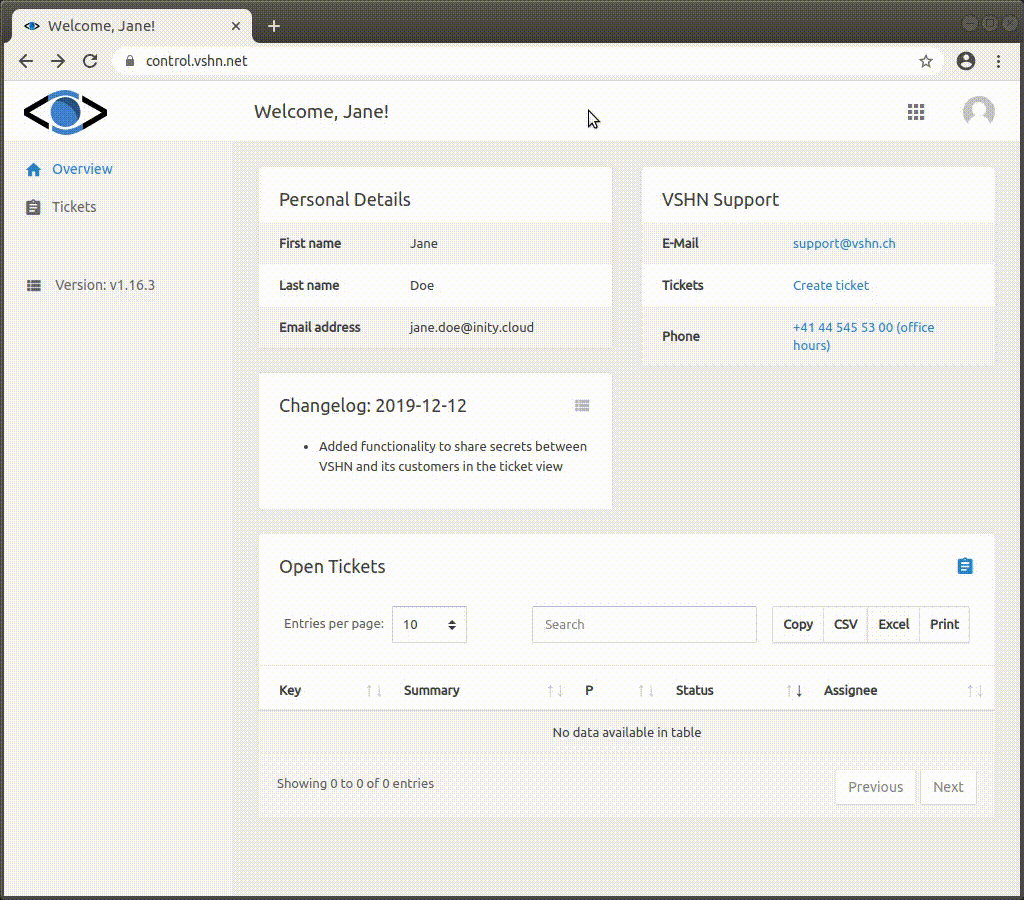Select the home icon beside Overview
1024x900 pixels.
tap(32, 168)
